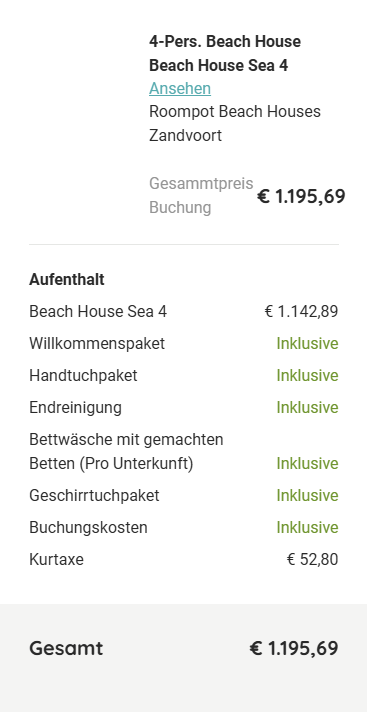Click the Gesammtpreis Buchung label
The width and height of the screenshot is (367, 712).
pyautogui.click(x=201, y=196)
